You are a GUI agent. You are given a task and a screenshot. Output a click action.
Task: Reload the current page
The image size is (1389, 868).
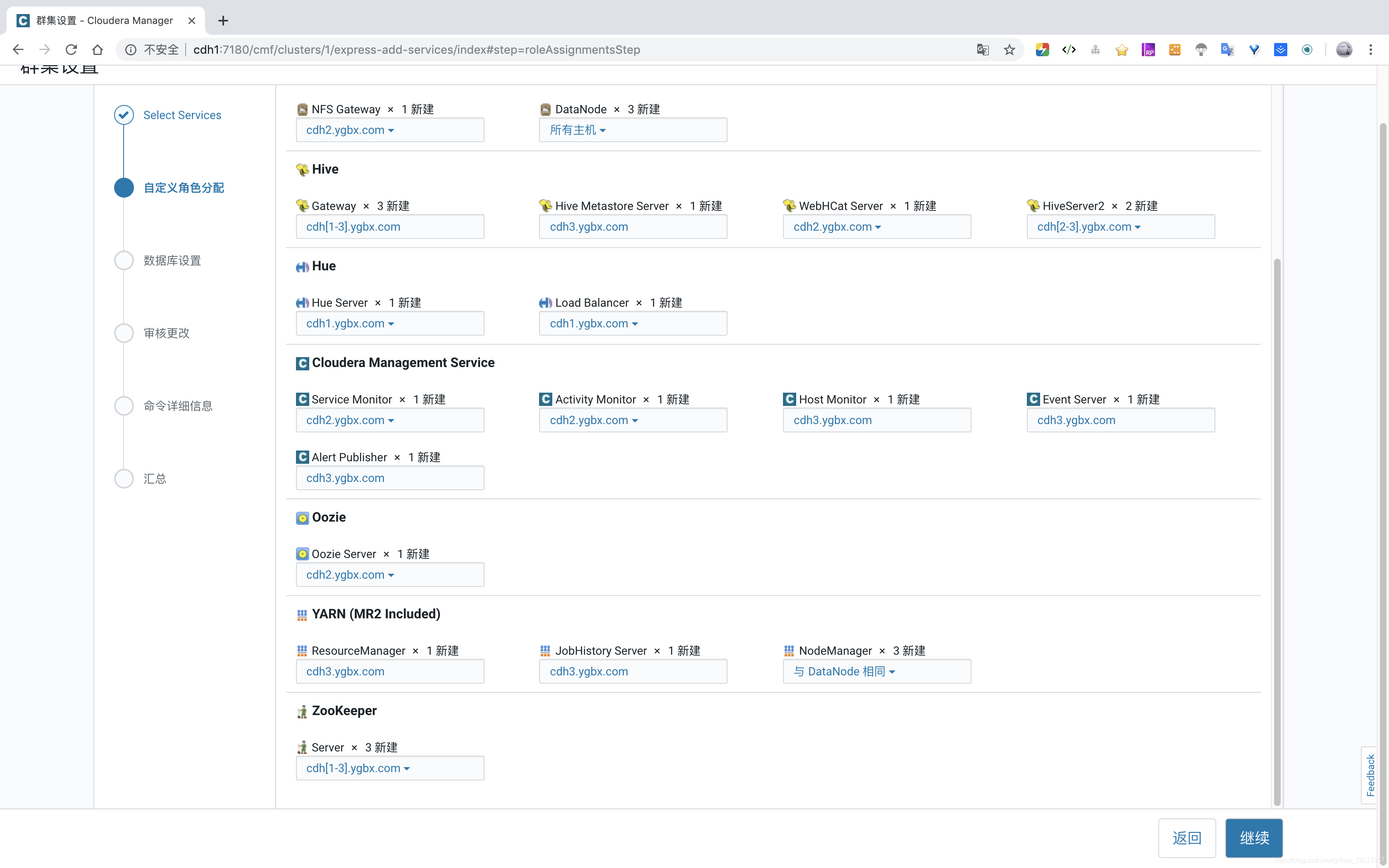pyautogui.click(x=71, y=50)
